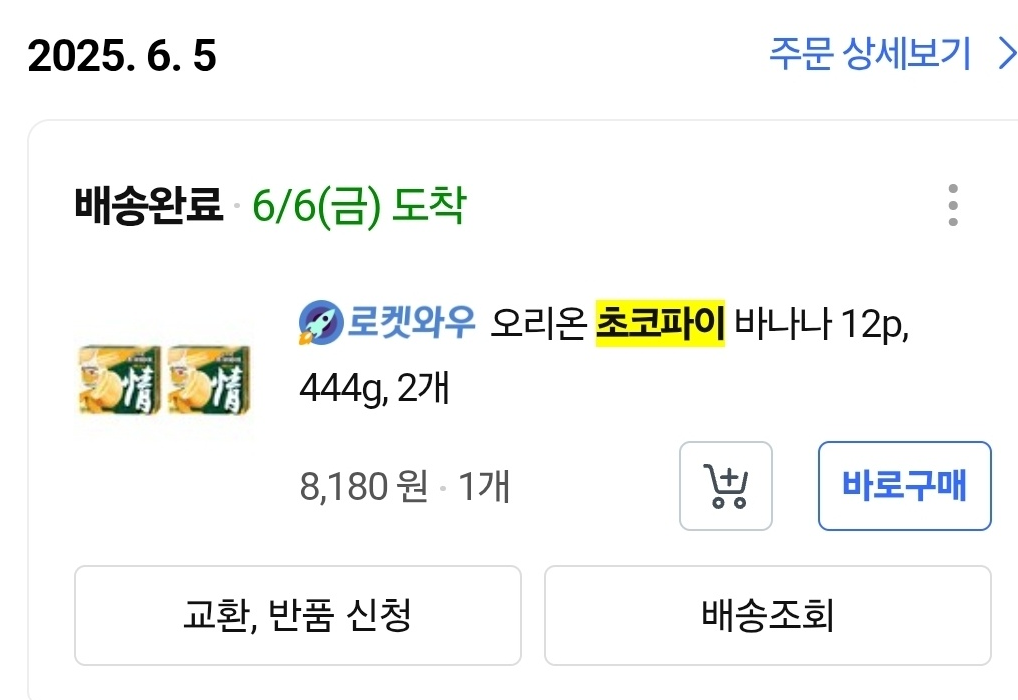Select the 배송완료 status label
The width and height of the screenshot is (1018, 700).
[x=149, y=205]
